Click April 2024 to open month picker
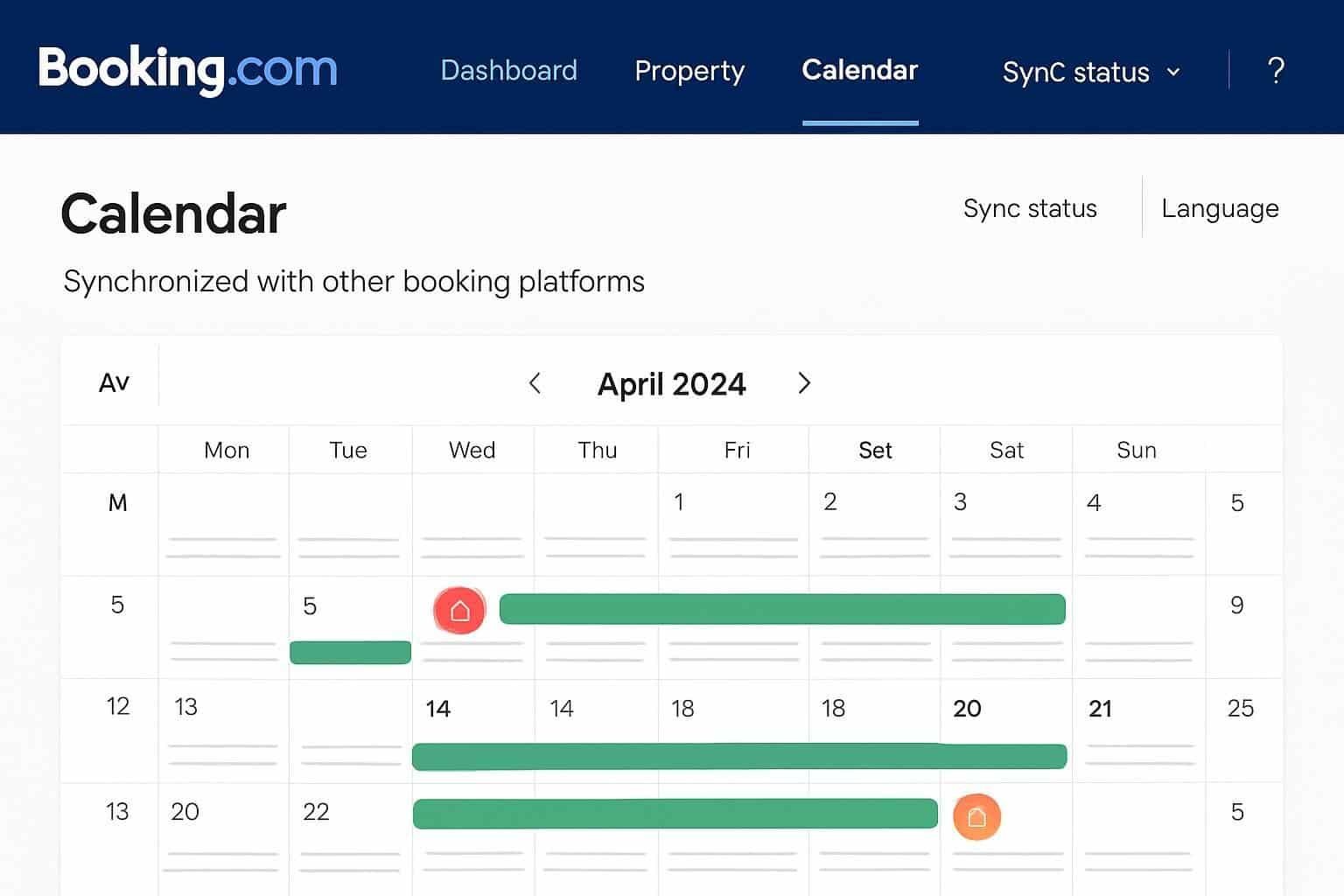Screen dimensions: 1344x896 pyautogui.click(x=671, y=383)
